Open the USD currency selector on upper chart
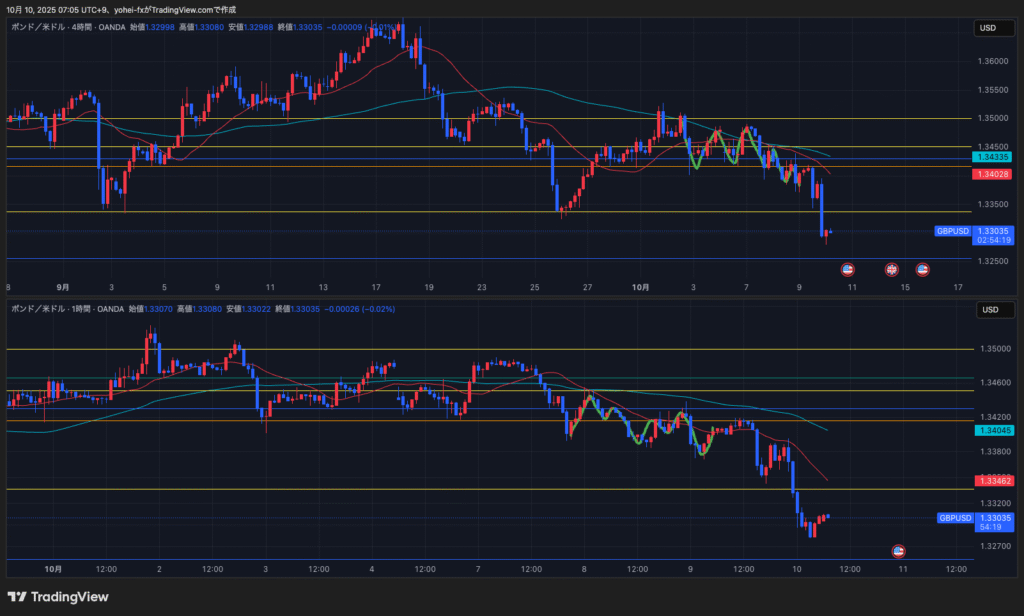Viewport: 1024px width, 616px height. (989, 30)
